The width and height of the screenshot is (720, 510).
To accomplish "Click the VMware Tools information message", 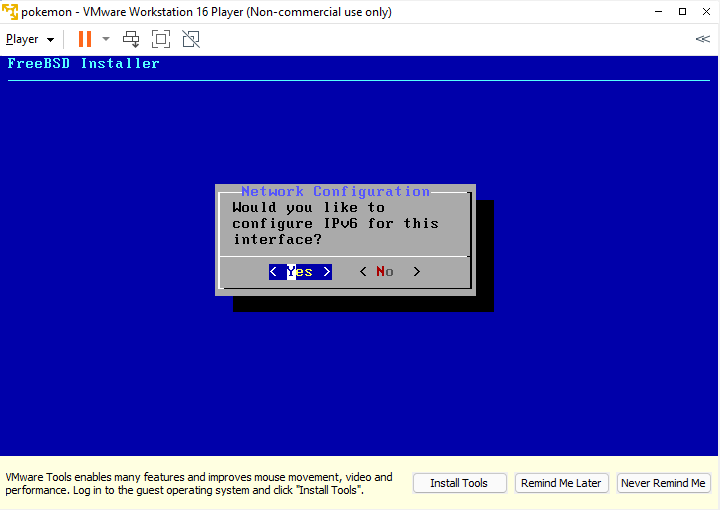I will [199, 483].
